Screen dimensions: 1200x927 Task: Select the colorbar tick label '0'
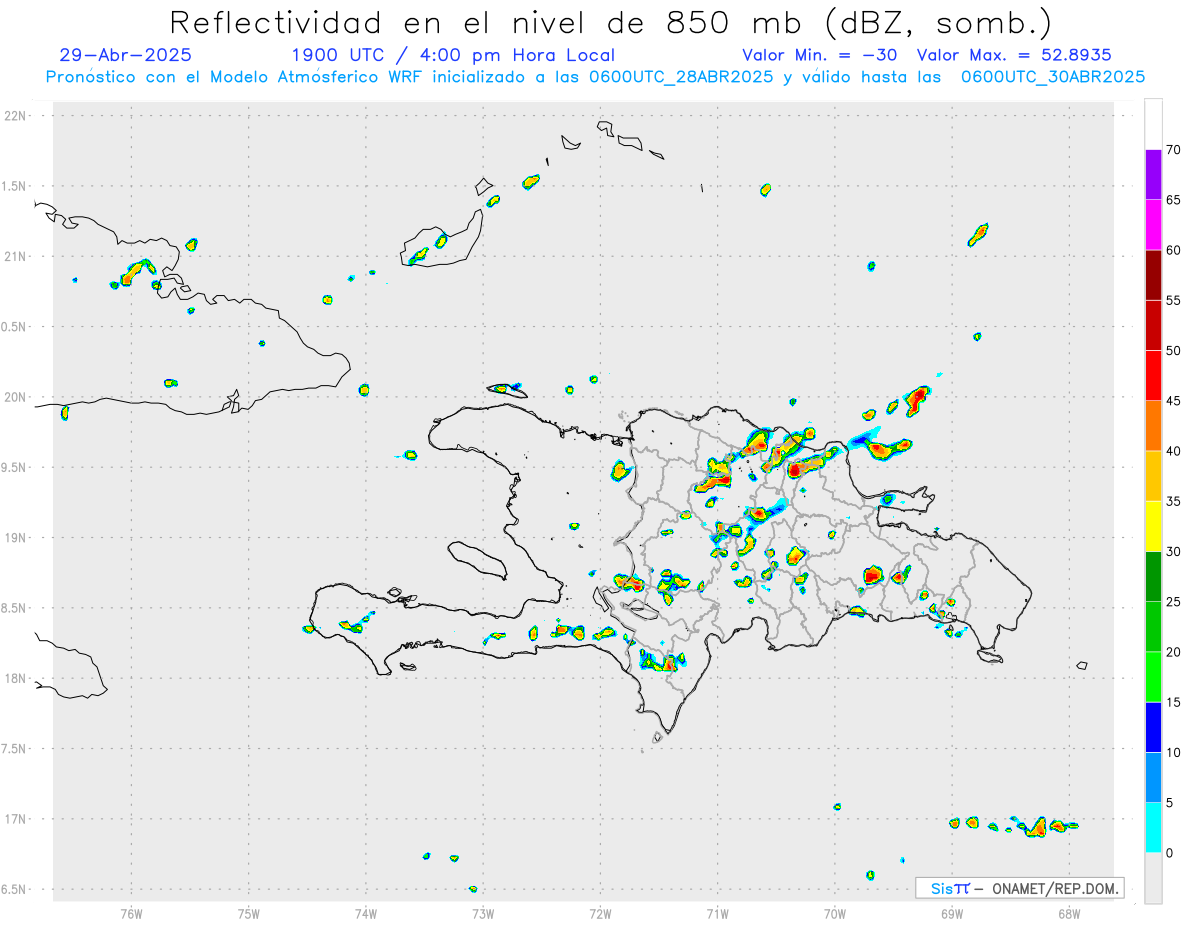click(x=1170, y=853)
